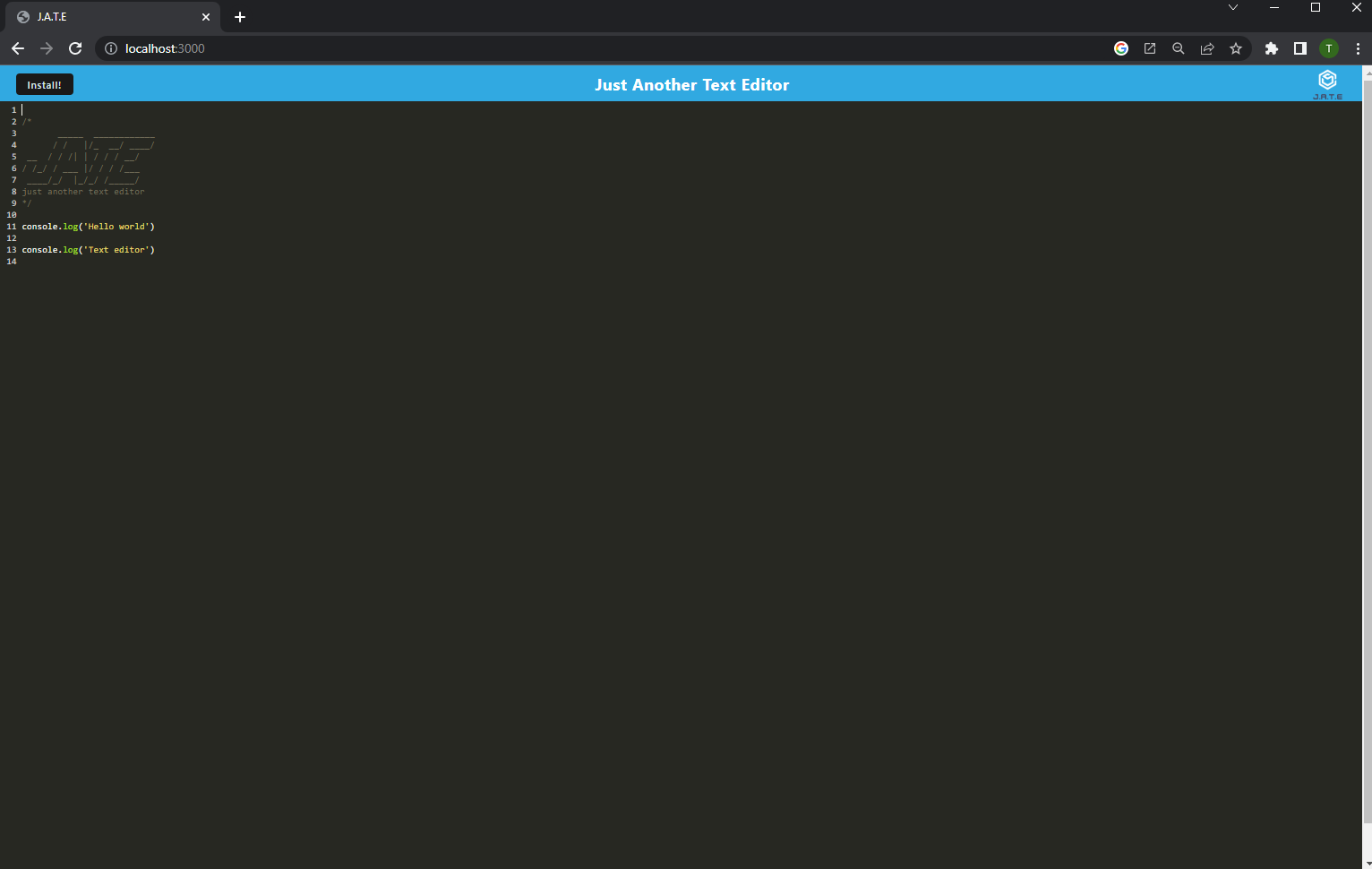Click the open-in-new-window icon
This screenshot has height=869, width=1372.
tap(1150, 48)
